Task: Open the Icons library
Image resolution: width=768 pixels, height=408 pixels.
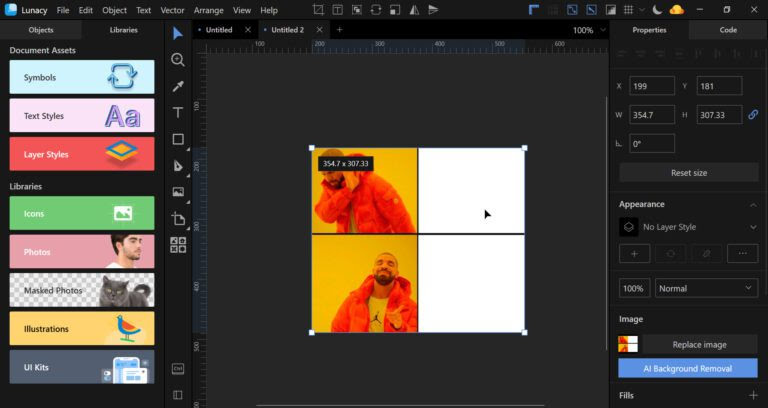Action: click(82, 213)
